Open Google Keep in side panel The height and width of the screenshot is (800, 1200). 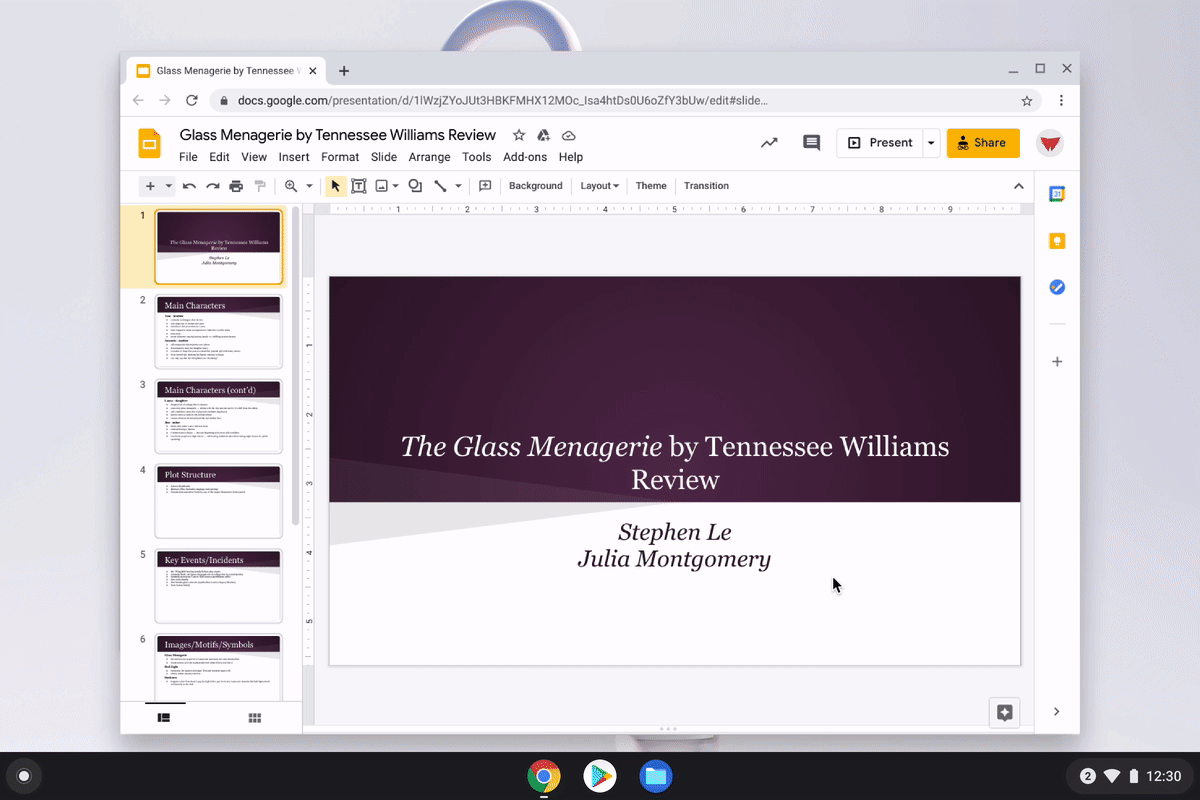point(1057,241)
